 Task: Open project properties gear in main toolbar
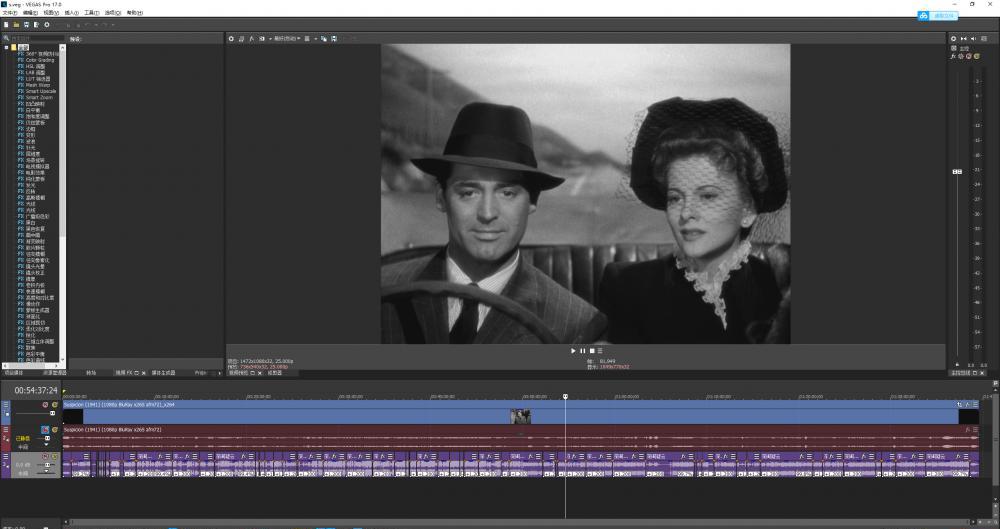47,25
